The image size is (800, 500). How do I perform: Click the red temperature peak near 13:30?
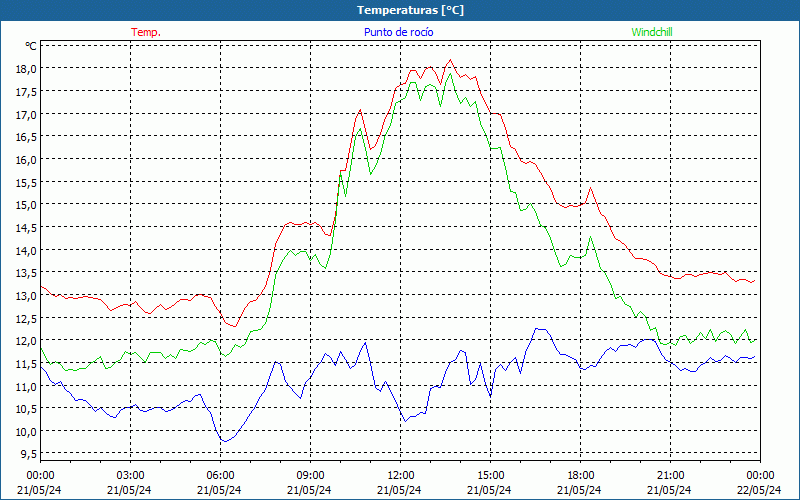pyautogui.click(x=450, y=60)
